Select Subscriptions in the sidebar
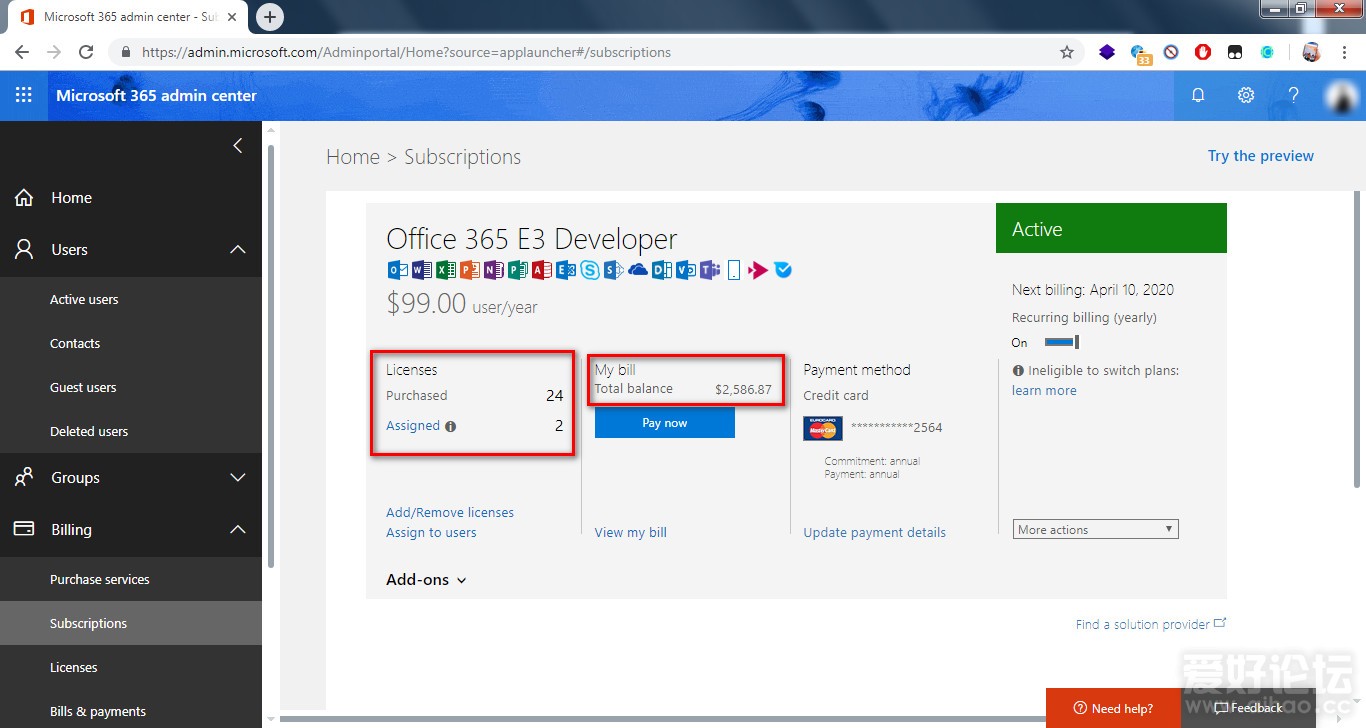 pos(131,623)
